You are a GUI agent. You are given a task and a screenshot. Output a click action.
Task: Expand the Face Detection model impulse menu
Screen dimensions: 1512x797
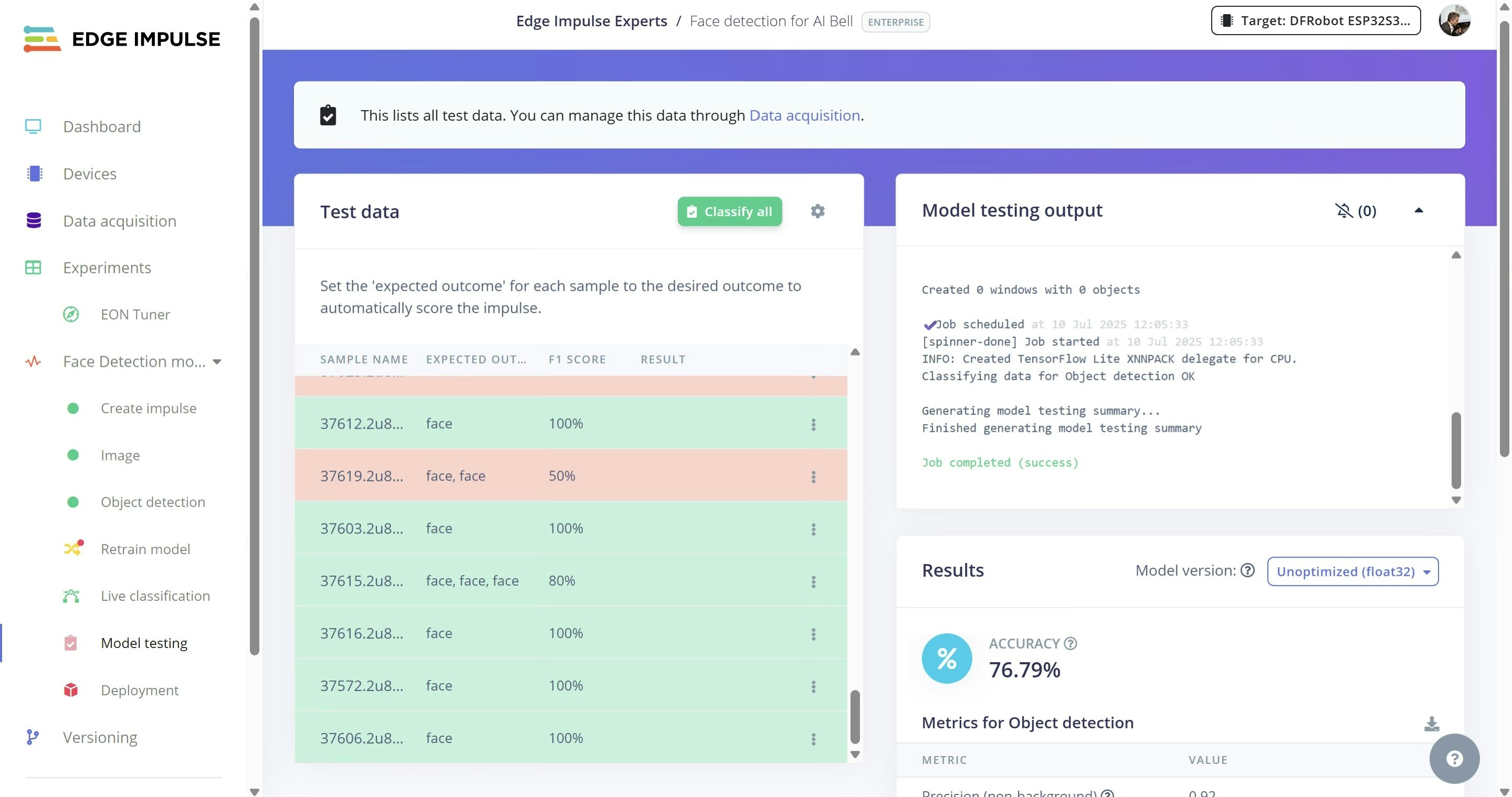pos(217,362)
